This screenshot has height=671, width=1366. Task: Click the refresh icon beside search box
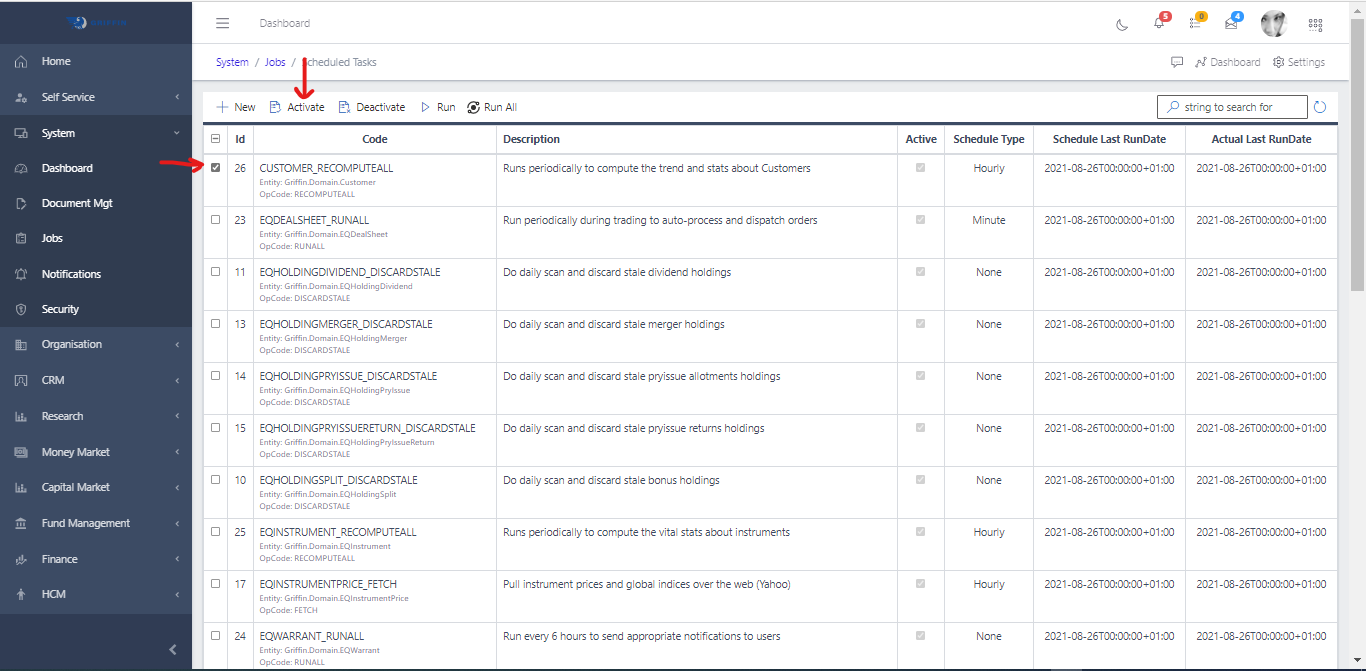(x=1320, y=107)
